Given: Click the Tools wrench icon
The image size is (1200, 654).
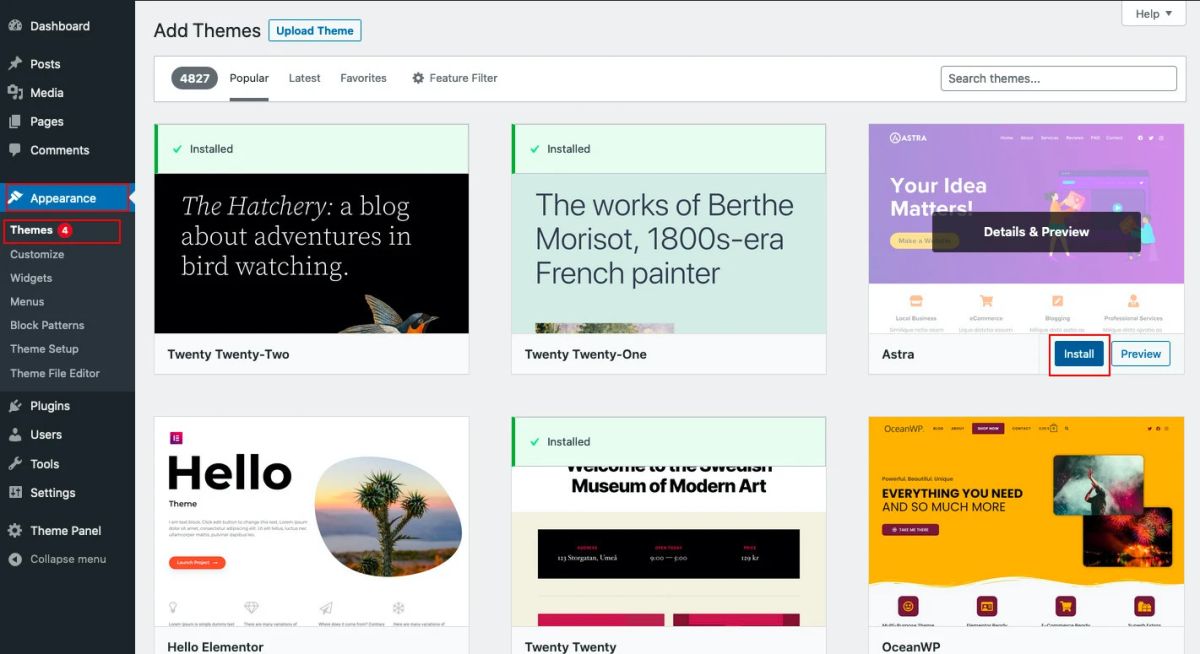Looking at the screenshot, I should [x=15, y=464].
